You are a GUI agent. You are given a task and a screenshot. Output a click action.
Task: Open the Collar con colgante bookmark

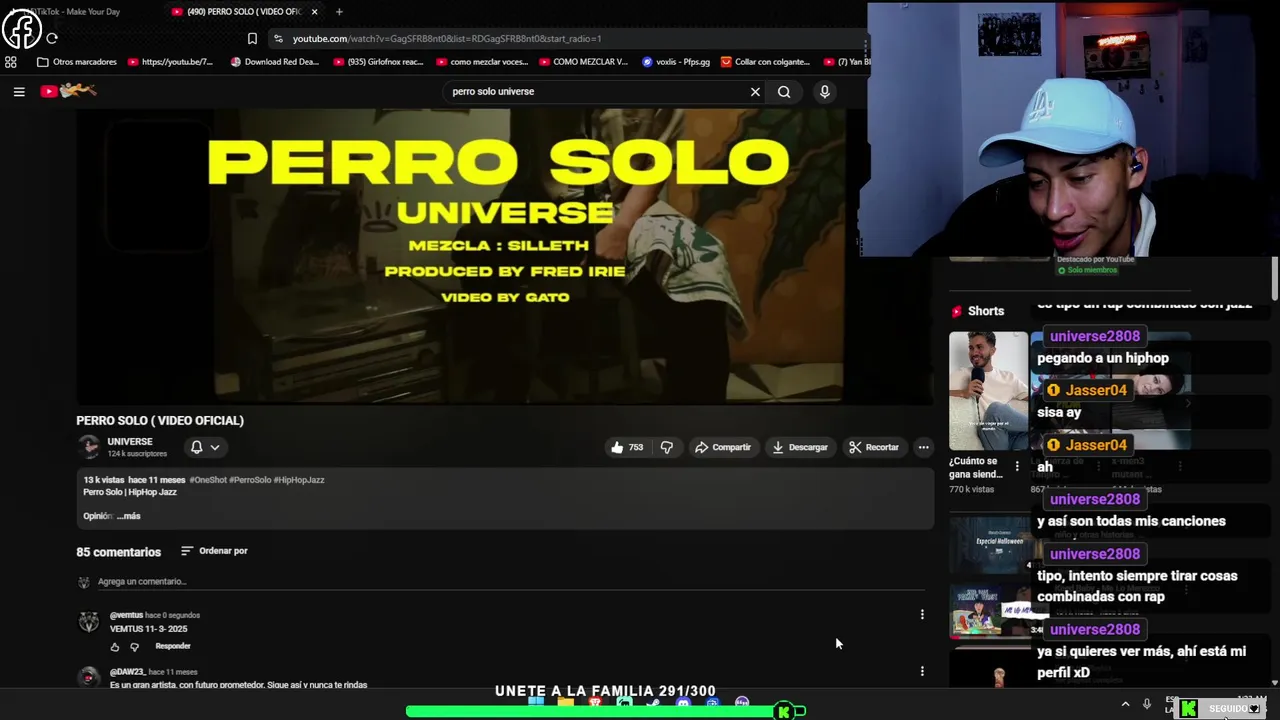click(x=765, y=62)
